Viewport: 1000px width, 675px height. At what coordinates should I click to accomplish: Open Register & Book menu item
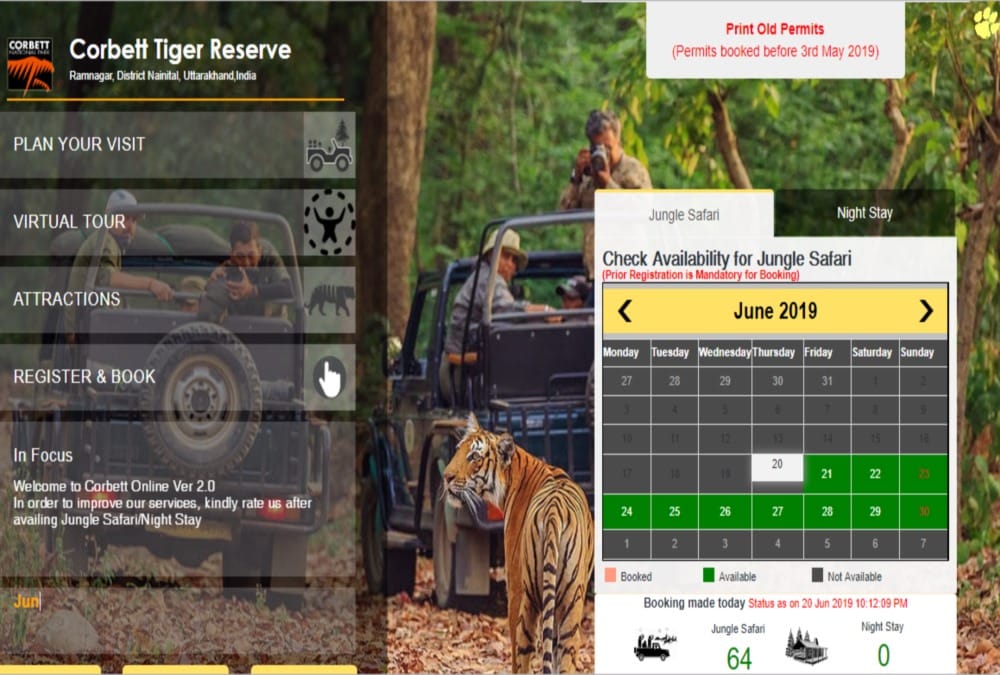point(177,377)
